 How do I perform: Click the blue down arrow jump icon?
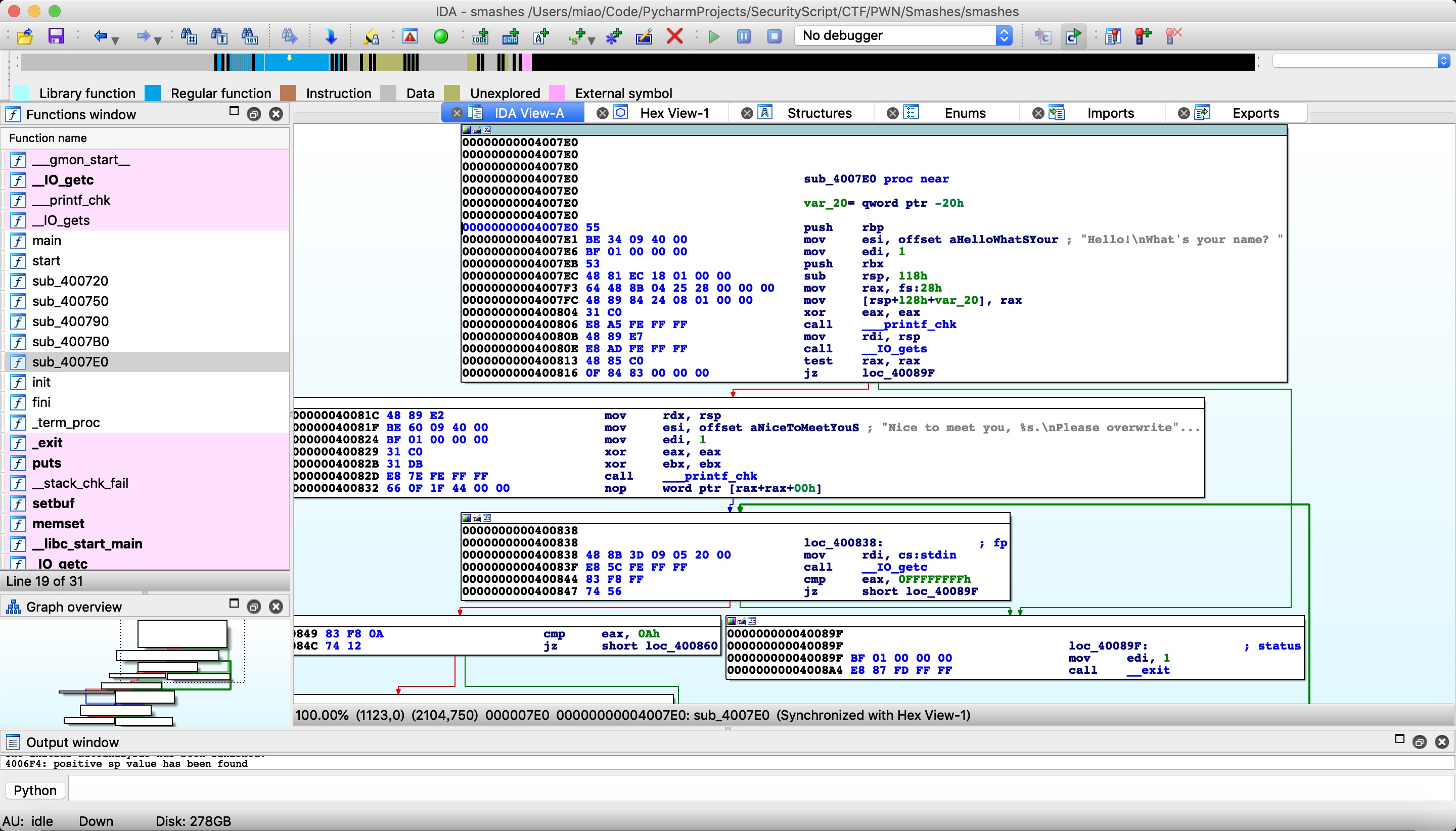tap(331, 36)
